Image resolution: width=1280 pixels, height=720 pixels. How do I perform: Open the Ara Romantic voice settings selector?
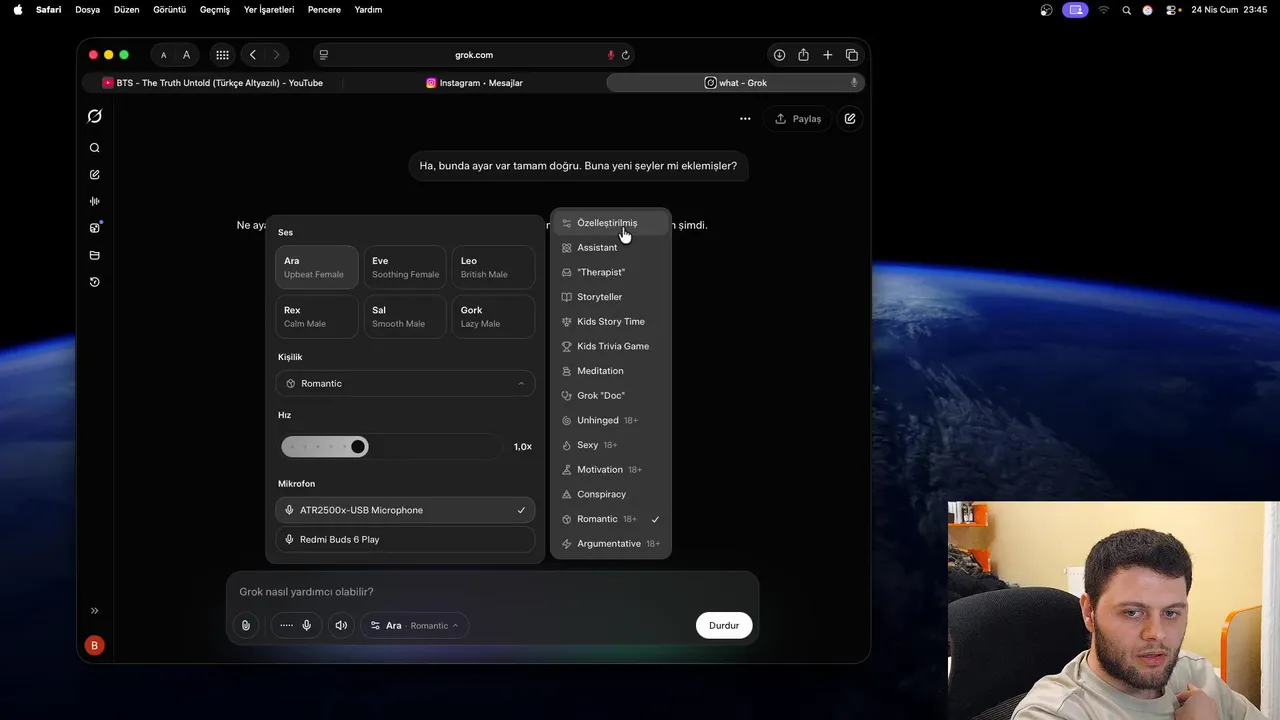[415, 625]
